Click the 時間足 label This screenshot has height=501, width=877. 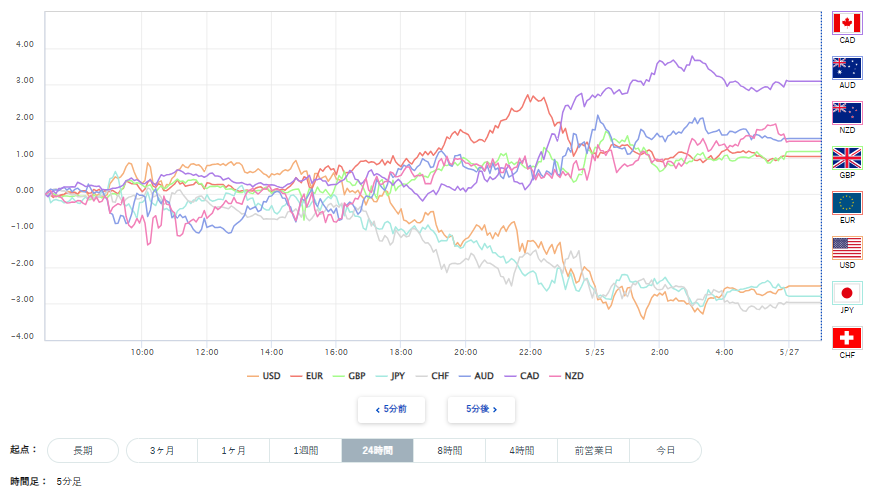(29, 481)
